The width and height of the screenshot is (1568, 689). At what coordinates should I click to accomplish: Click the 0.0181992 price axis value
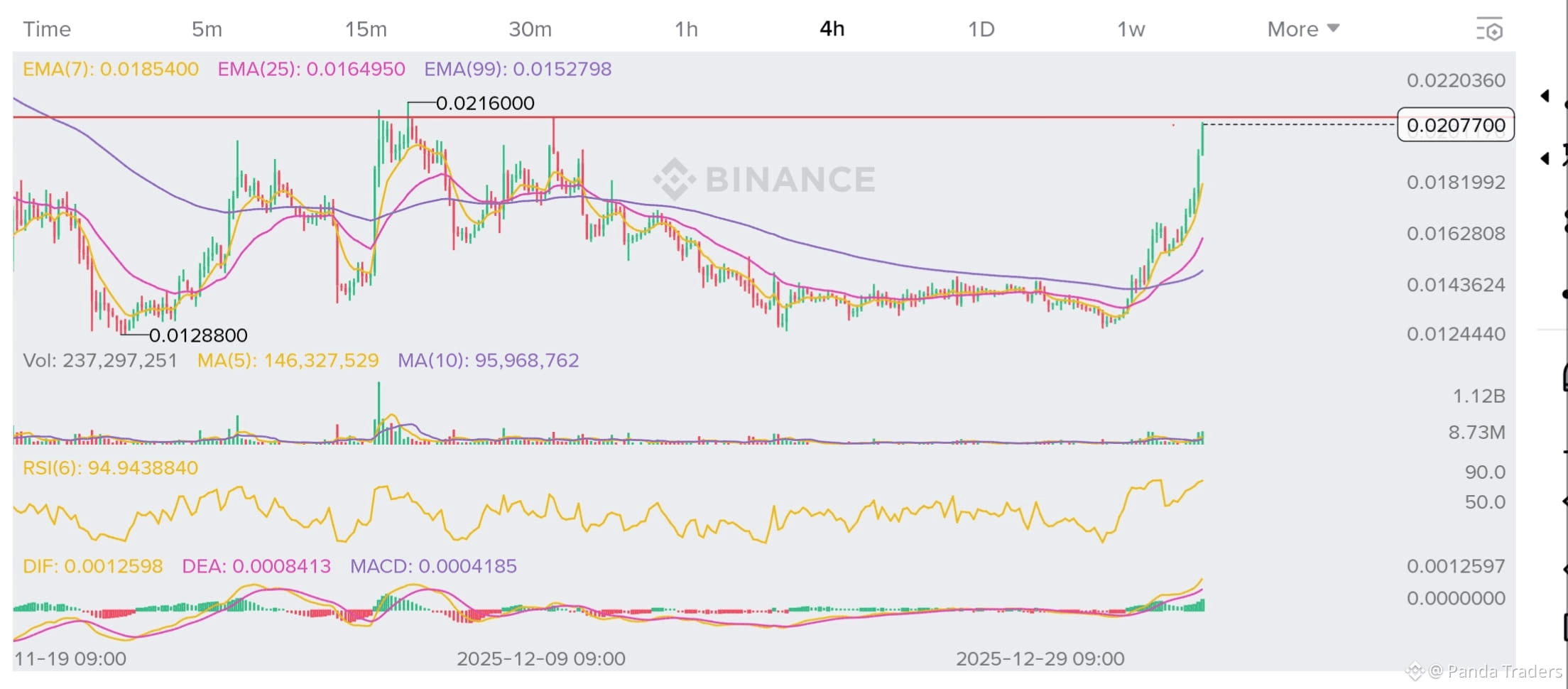click(1456, 183)
